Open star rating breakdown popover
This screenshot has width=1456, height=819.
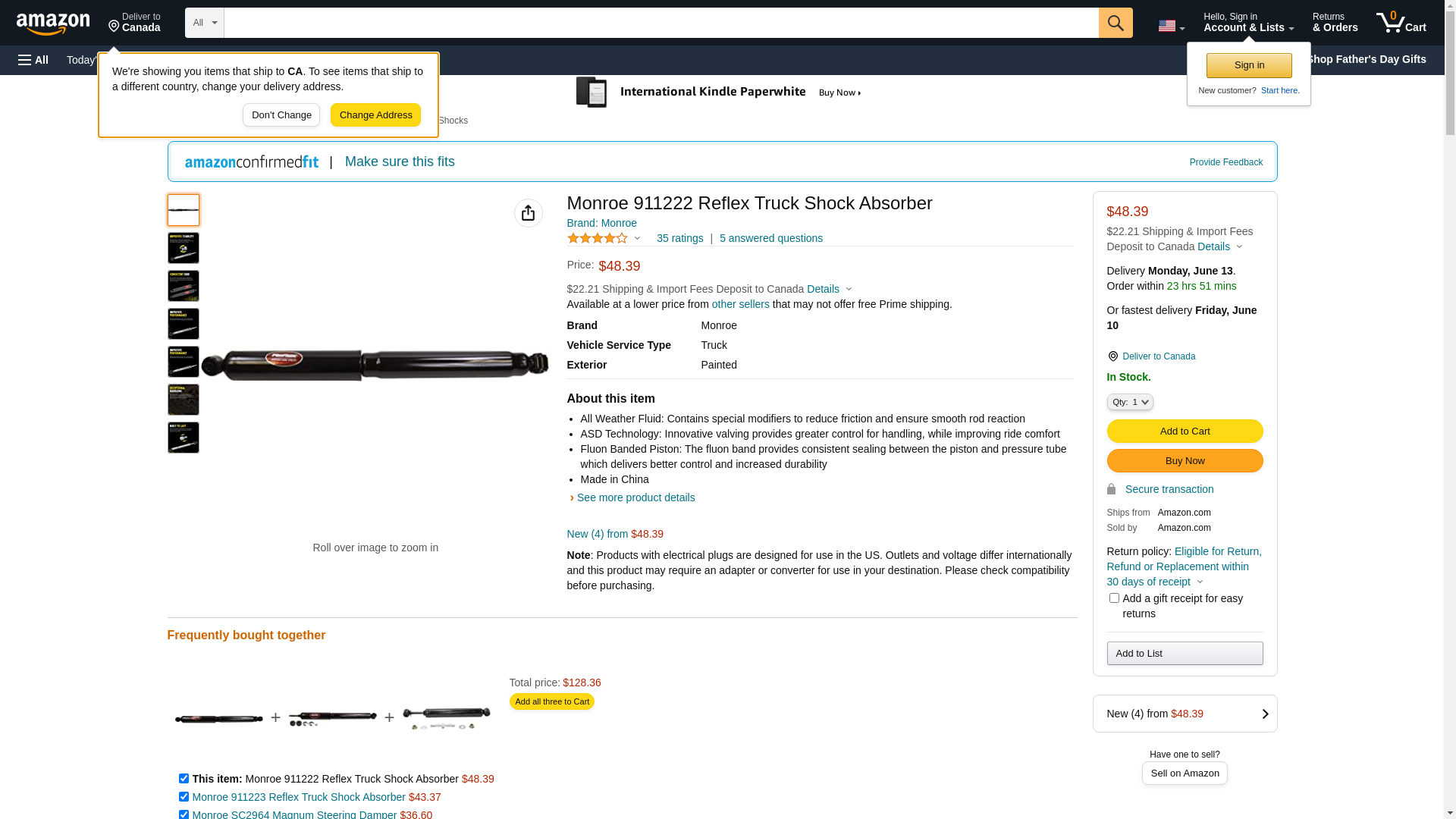(604, 238)
